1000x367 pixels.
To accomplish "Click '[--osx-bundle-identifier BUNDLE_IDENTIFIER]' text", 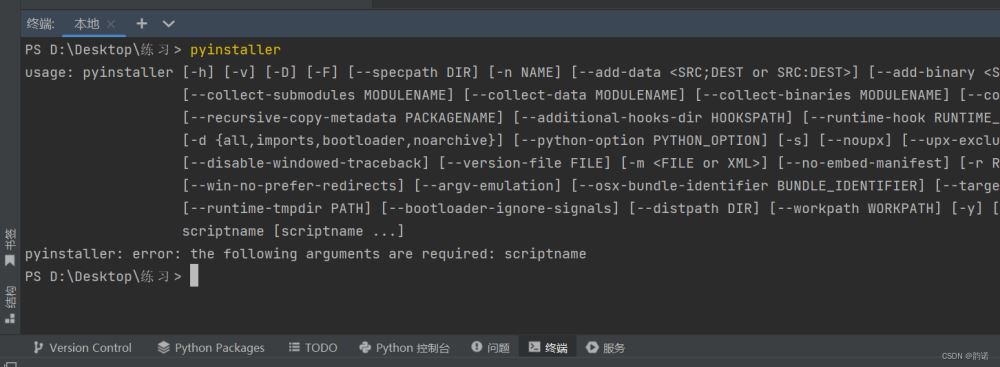I will [747, 186].
